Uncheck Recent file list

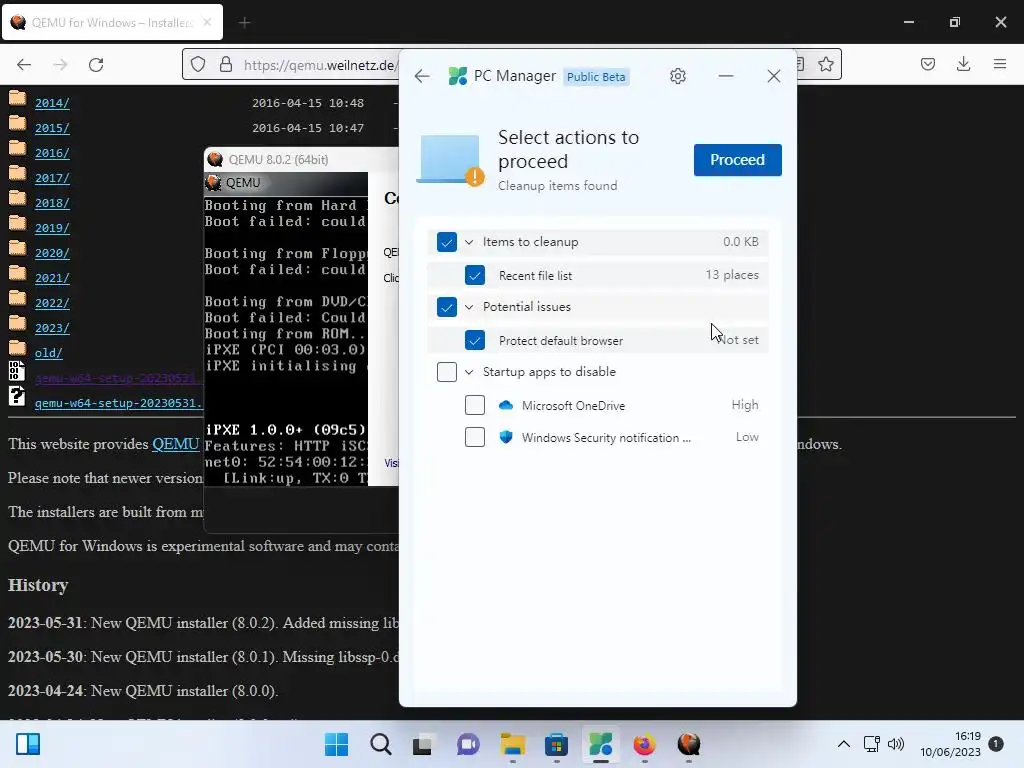(x=475, y=275)
